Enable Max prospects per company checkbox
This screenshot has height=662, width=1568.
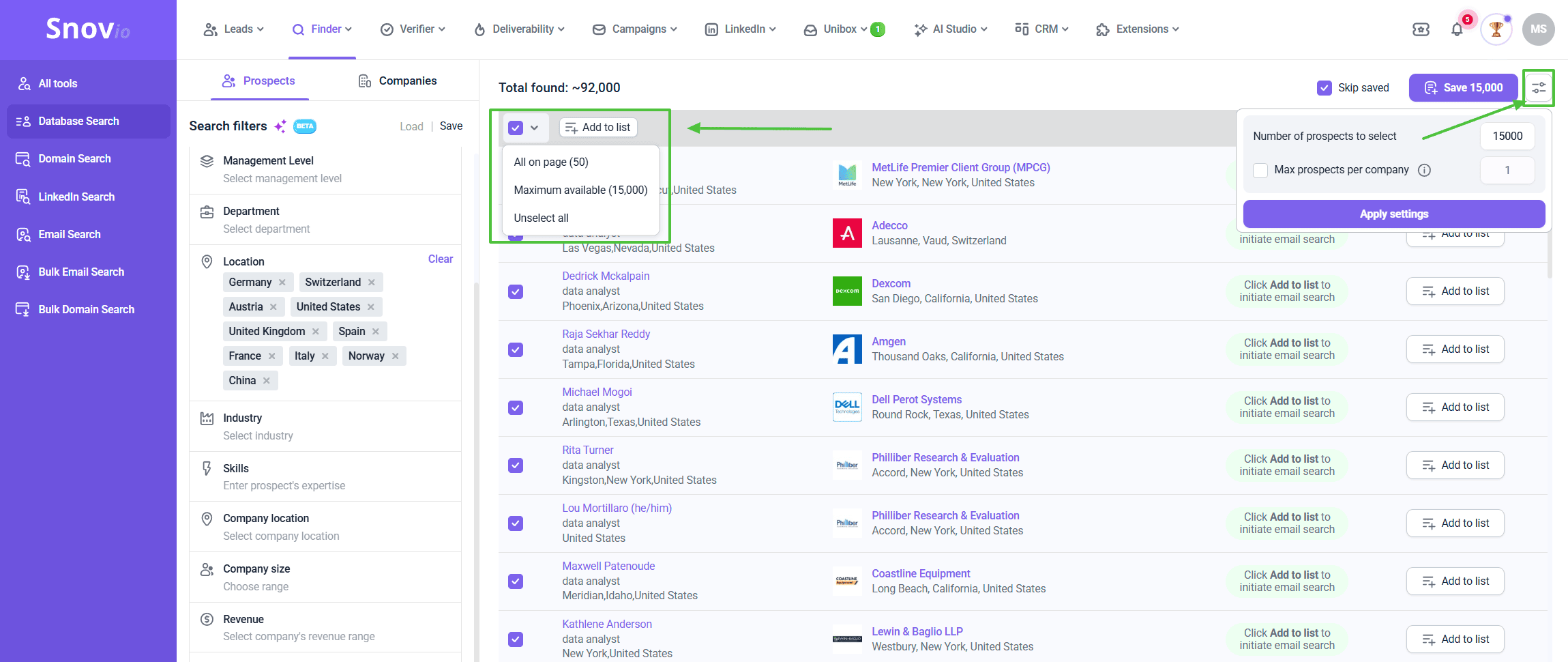(x=1260, y=170)
